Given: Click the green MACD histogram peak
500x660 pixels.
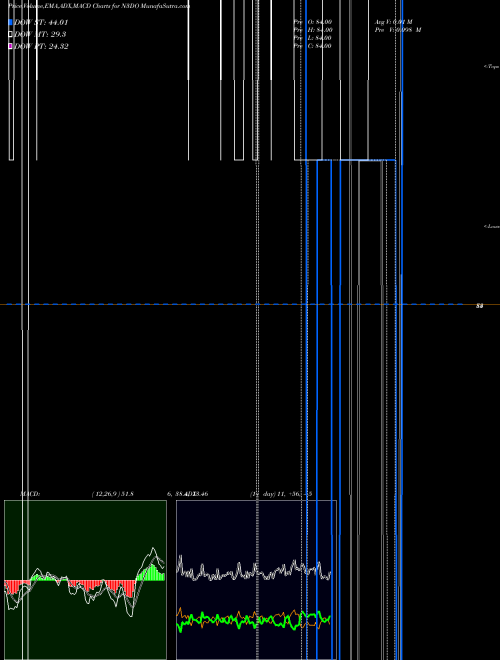Looking at the screenshot, I should coord(152,572).
